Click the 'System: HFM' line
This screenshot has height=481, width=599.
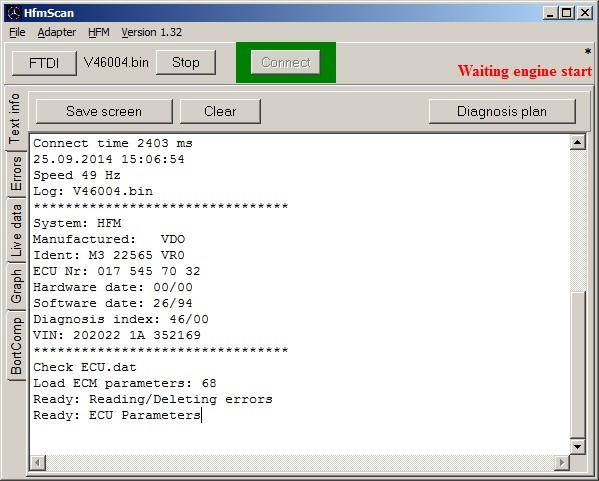77,223
